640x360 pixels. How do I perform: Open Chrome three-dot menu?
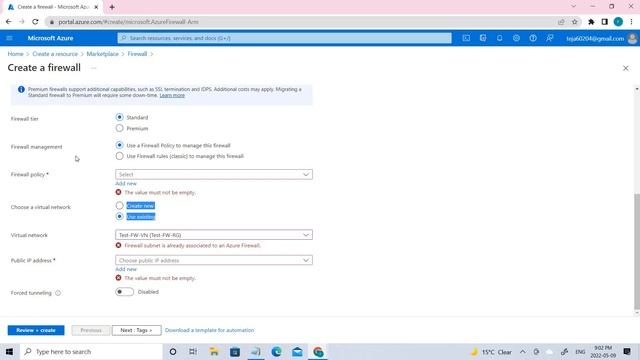[631, 22]
